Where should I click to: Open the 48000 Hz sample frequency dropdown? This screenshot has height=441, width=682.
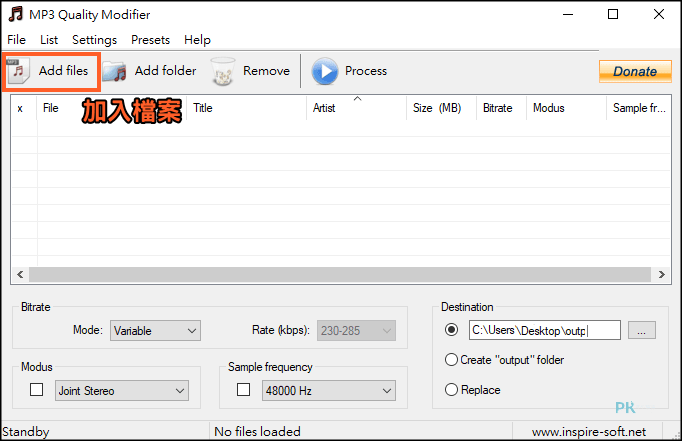[x=329, y=391]
